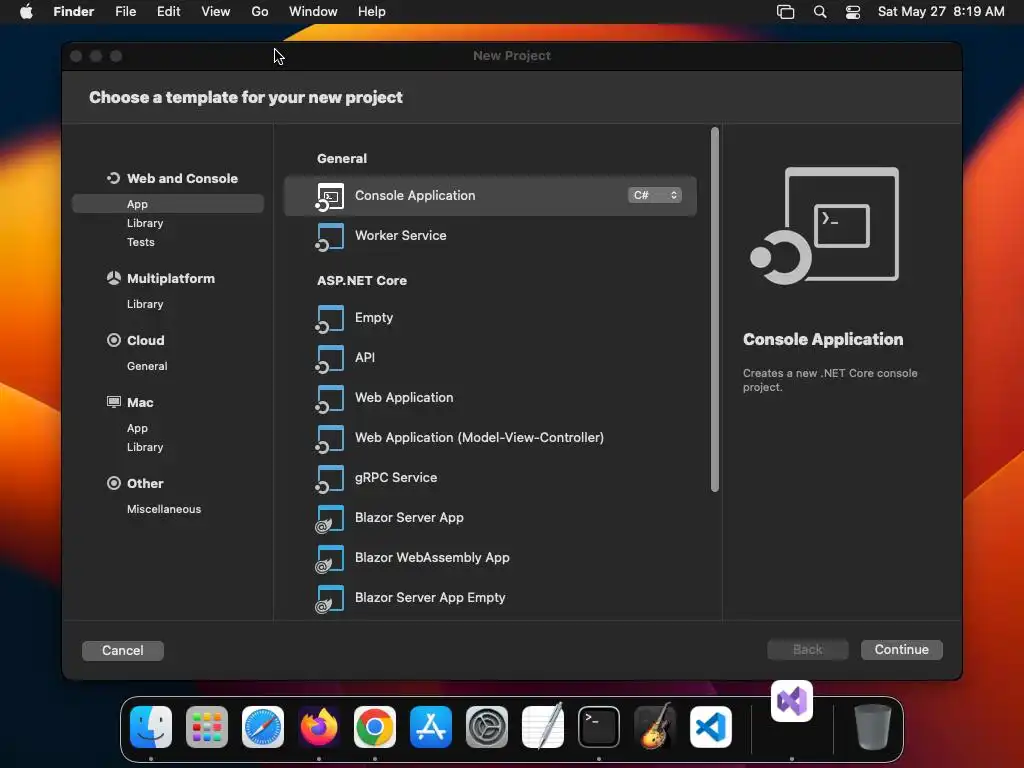Click the Cloud category icon
This screenshot has width=1024, height=768.
tap(114, 340)
